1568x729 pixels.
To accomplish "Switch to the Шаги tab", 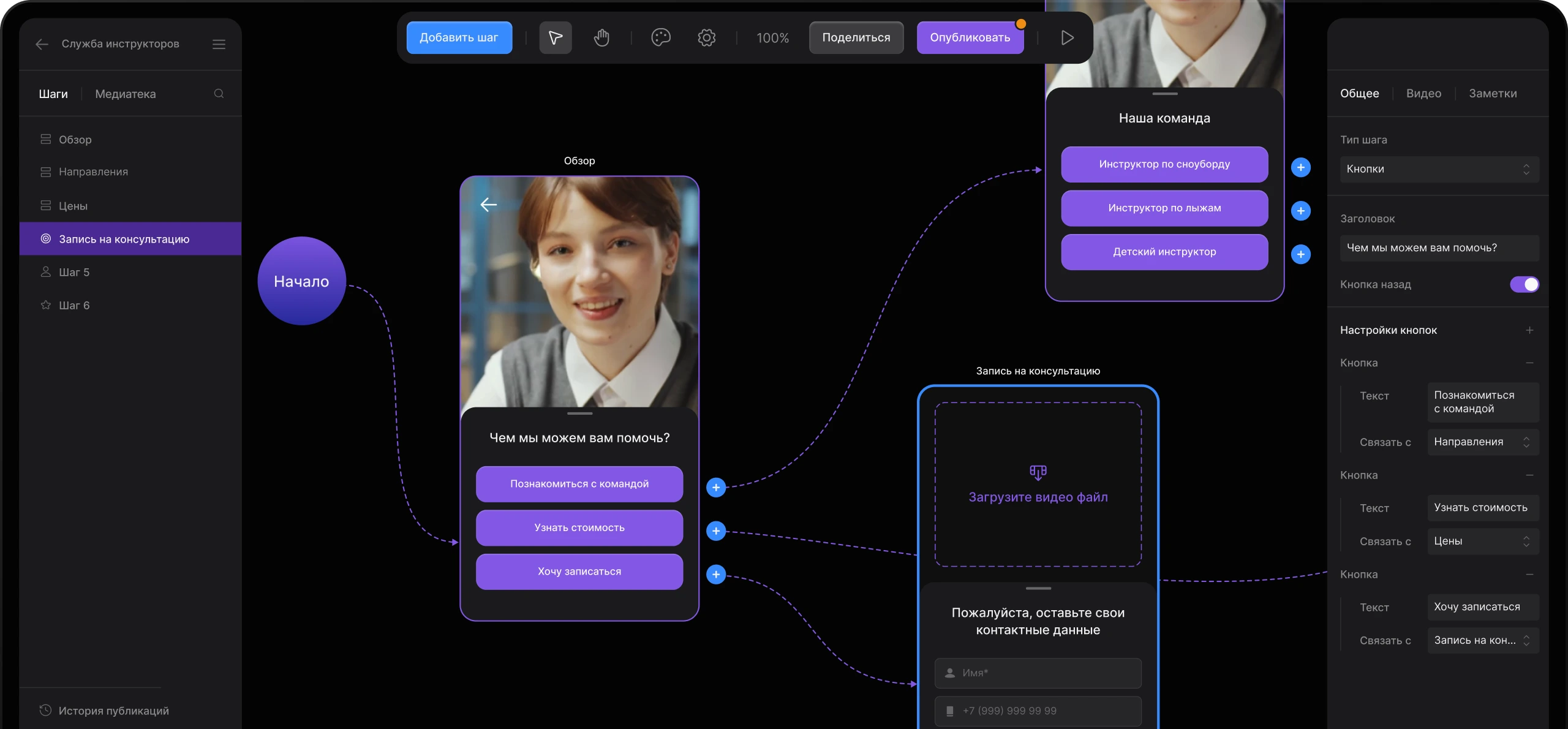I will pyautogui.click(x=53, y=94).
